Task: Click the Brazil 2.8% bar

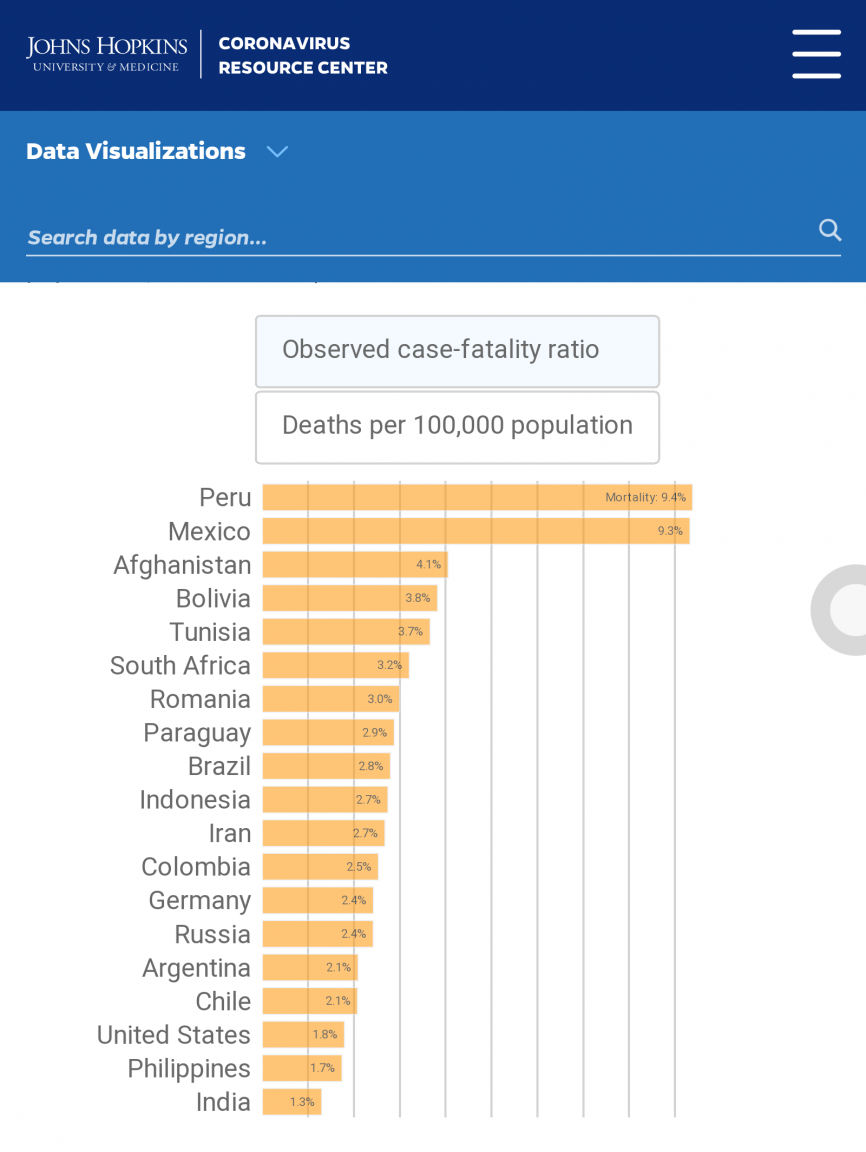Action: (x=326, y=766)
